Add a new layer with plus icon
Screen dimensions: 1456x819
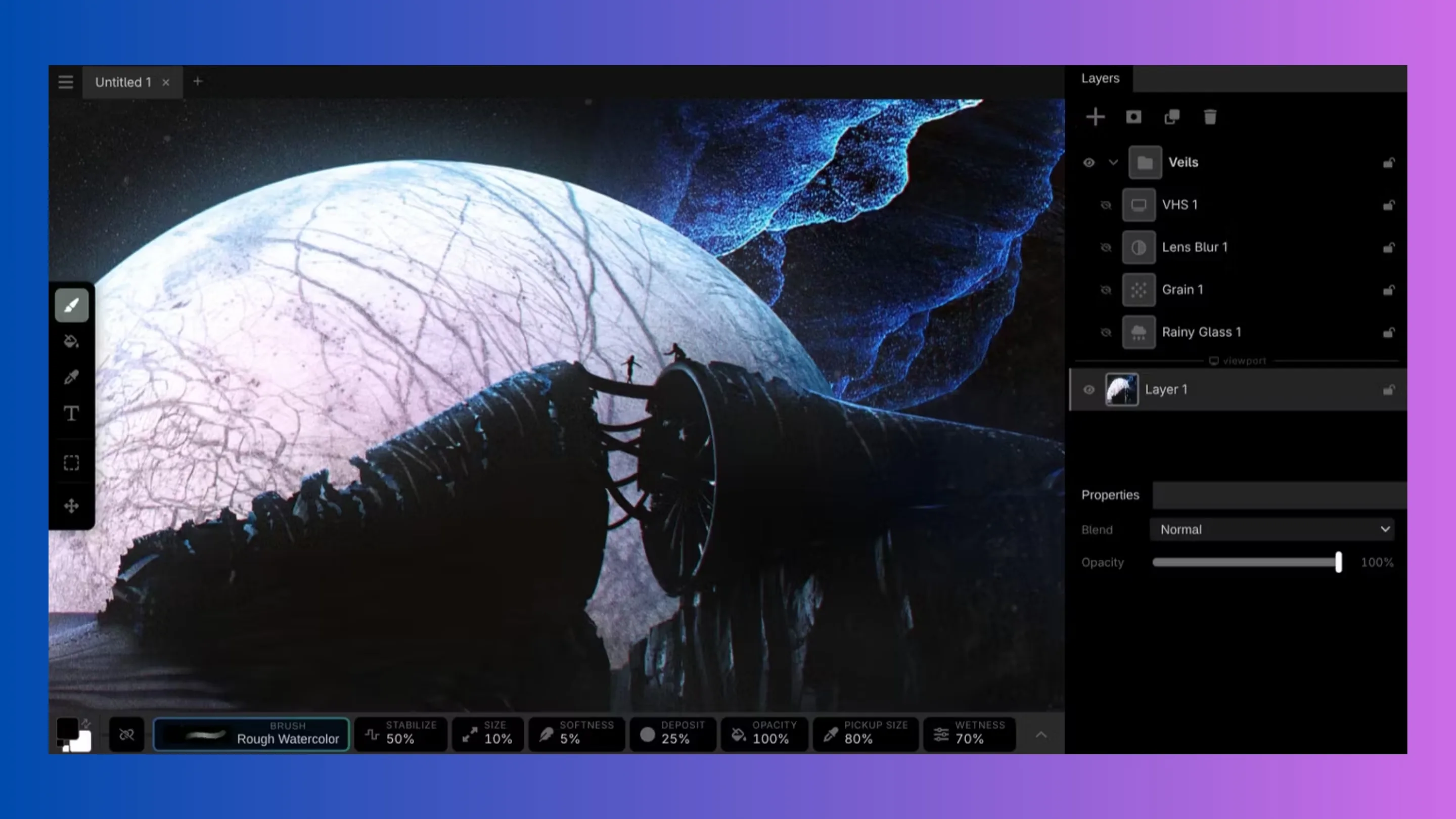pos(1096,117)
